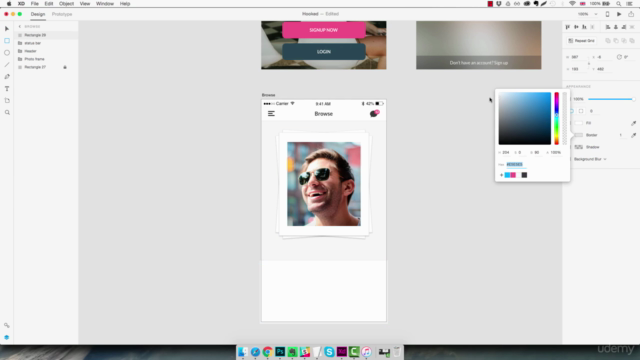This screenshot has width=640, height=360.
Task: Select the Artboard tool
Action: pos(7,100)
